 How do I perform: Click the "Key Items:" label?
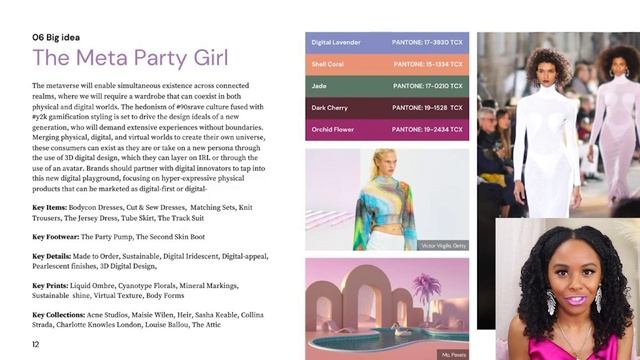coord(49,207)
